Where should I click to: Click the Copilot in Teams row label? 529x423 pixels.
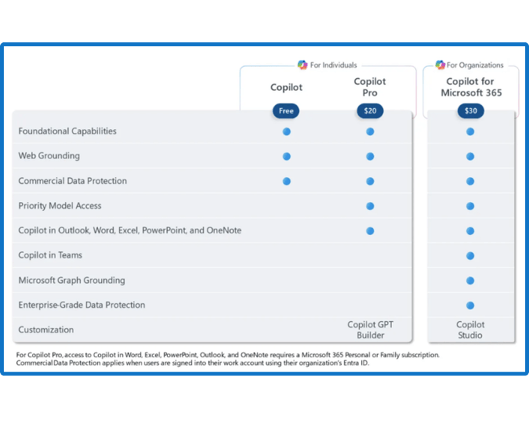pyautogui.click(x=50, y=255)
